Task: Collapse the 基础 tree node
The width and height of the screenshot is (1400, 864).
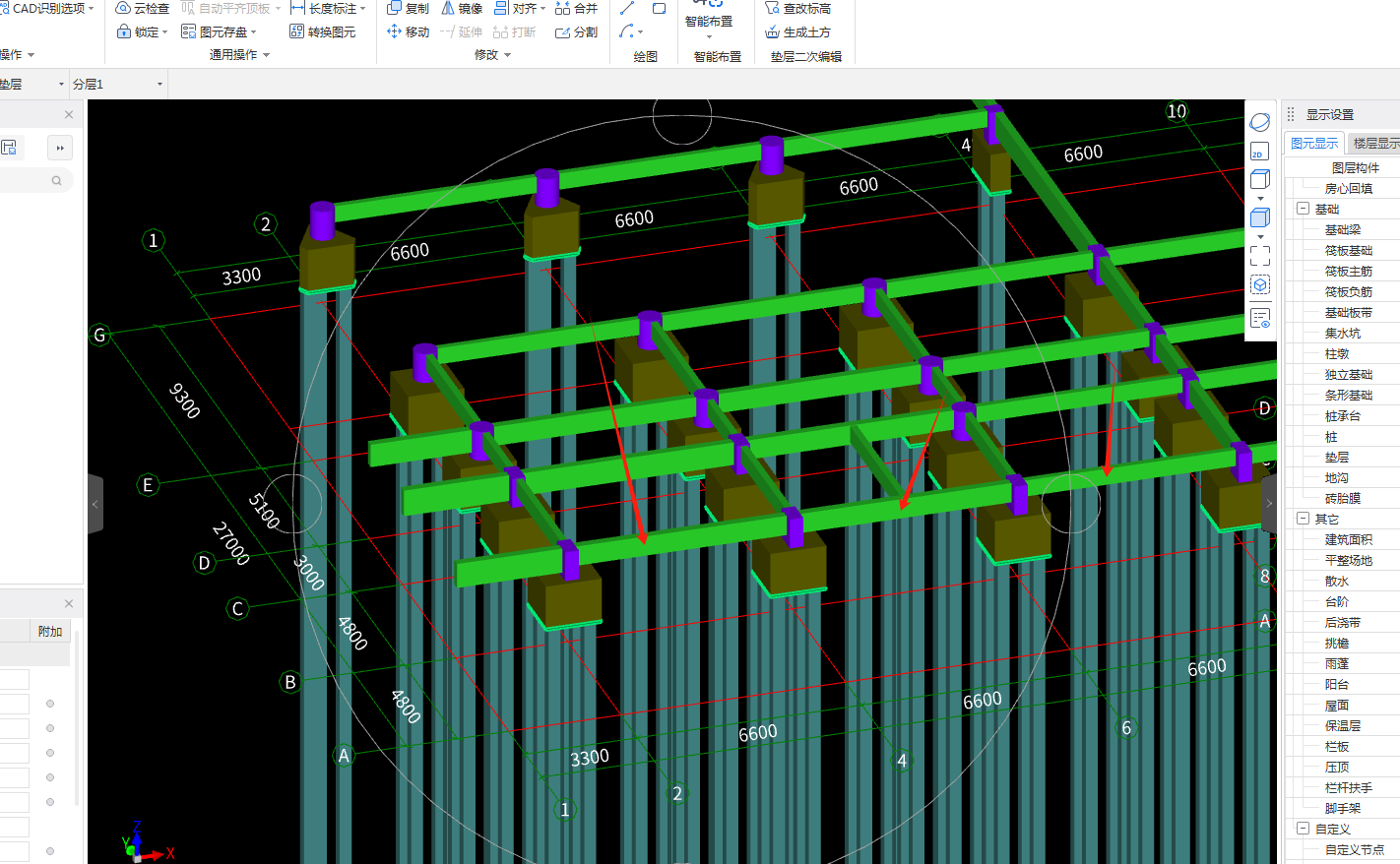Action: click(x=1303, y=209)
